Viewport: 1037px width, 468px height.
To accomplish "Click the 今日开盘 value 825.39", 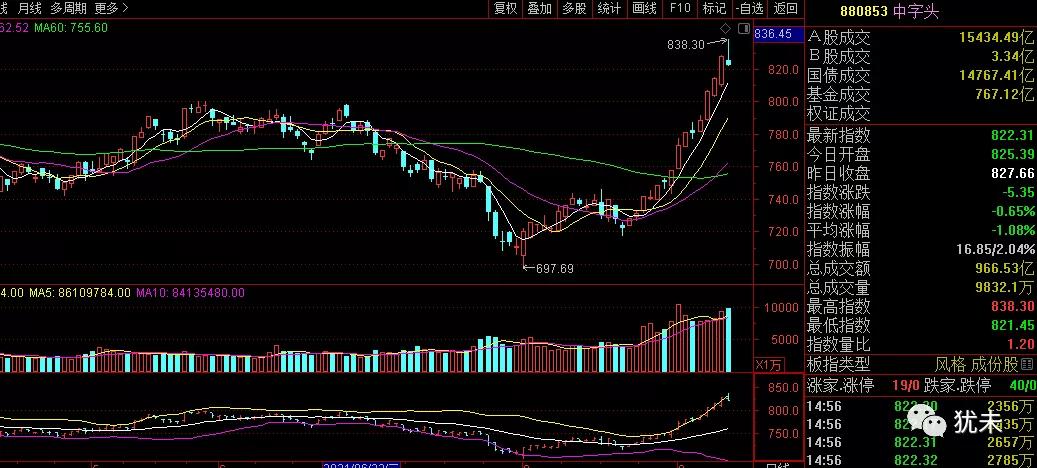I will pos(1012,155).
